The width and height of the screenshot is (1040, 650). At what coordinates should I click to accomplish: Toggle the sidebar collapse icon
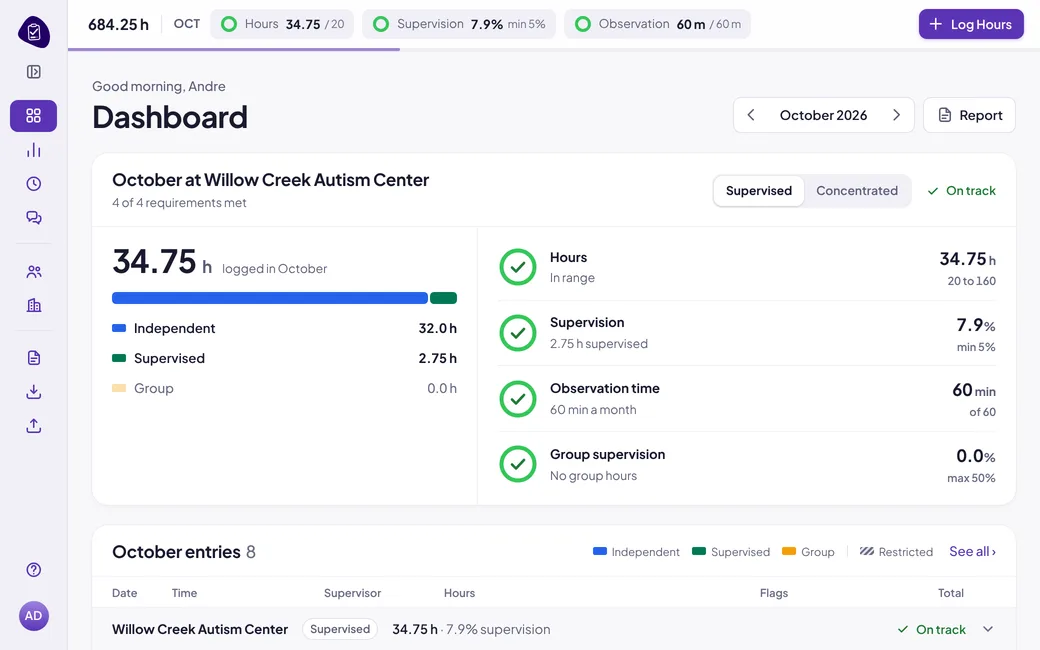[x=34, y=72]
